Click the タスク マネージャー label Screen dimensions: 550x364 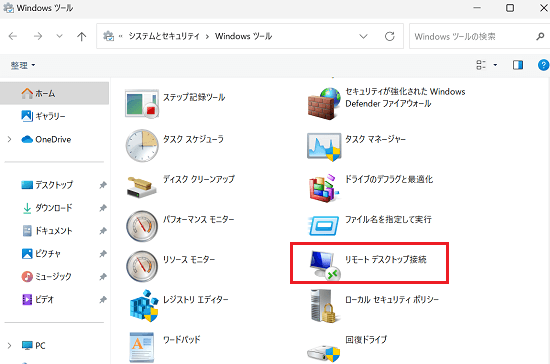pos(375,139)
